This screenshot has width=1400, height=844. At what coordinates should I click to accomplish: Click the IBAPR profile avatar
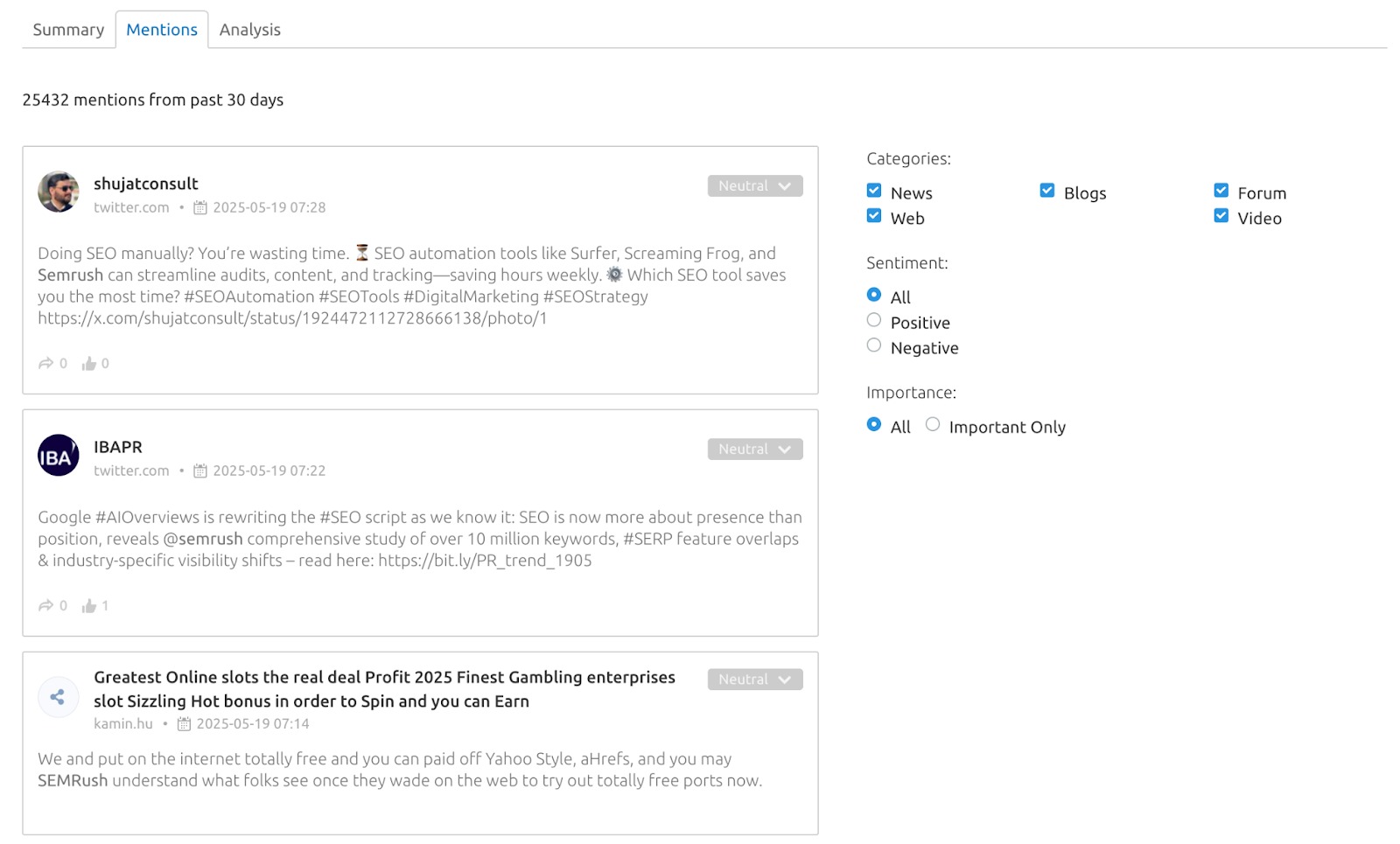tap(59, 456)
